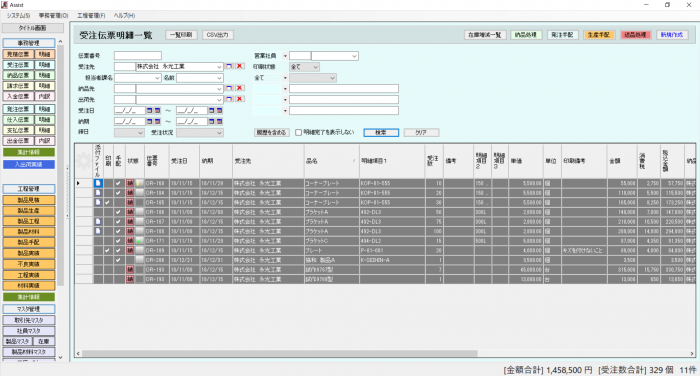Screen dimensions: 700x376
Task: Open attached file icon in OR-188 row
Action: (98, 231)
